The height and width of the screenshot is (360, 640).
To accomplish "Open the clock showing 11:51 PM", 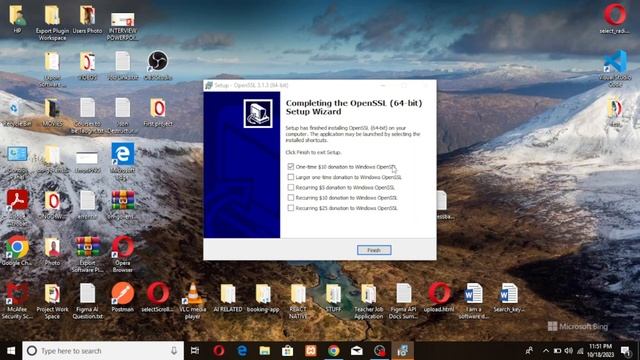I will [600, 351].
